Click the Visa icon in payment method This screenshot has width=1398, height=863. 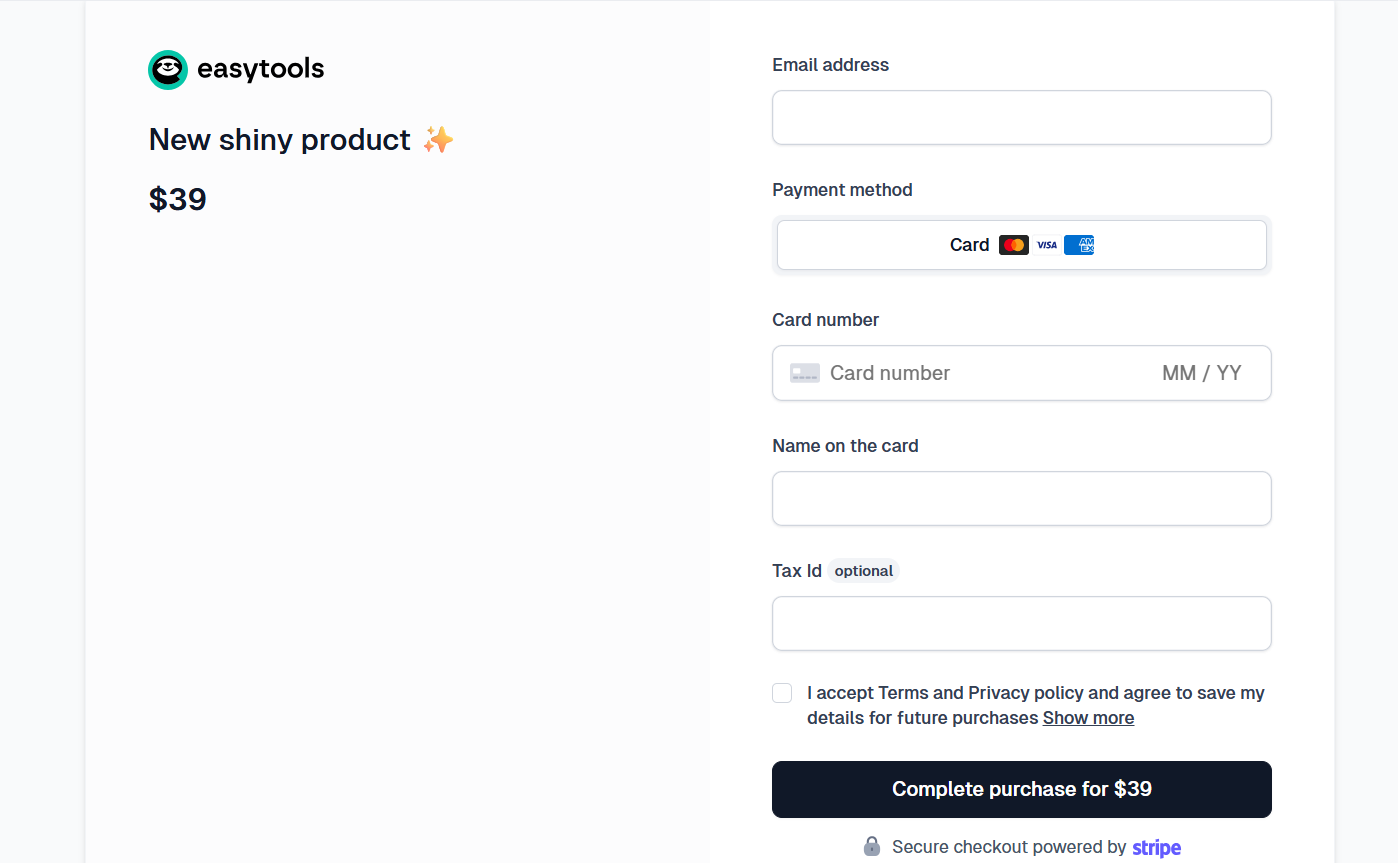(x=1046, y=245)
